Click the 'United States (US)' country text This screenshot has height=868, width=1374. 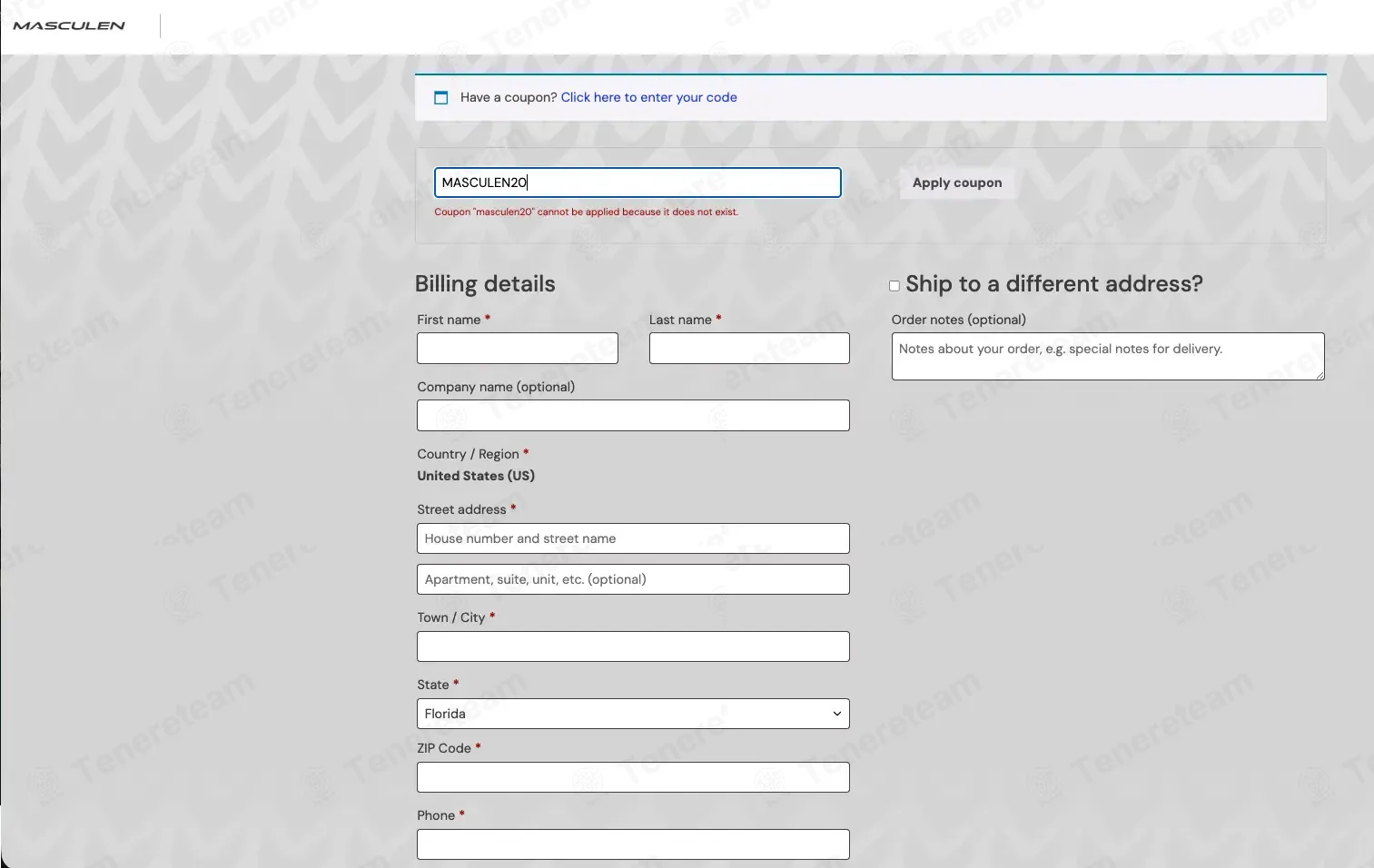476,476
